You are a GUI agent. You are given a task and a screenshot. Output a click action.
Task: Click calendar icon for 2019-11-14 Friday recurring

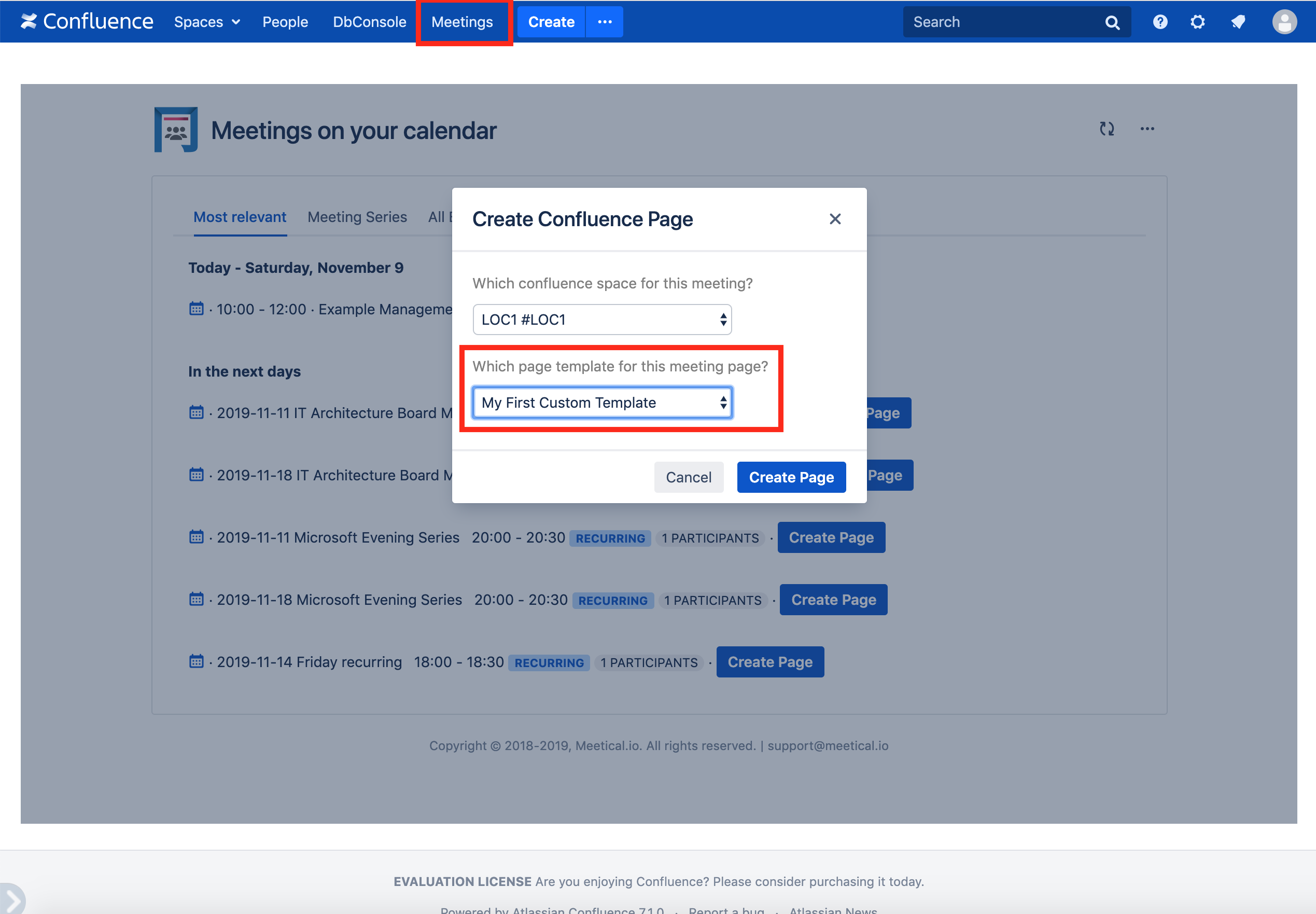[197, 662]
